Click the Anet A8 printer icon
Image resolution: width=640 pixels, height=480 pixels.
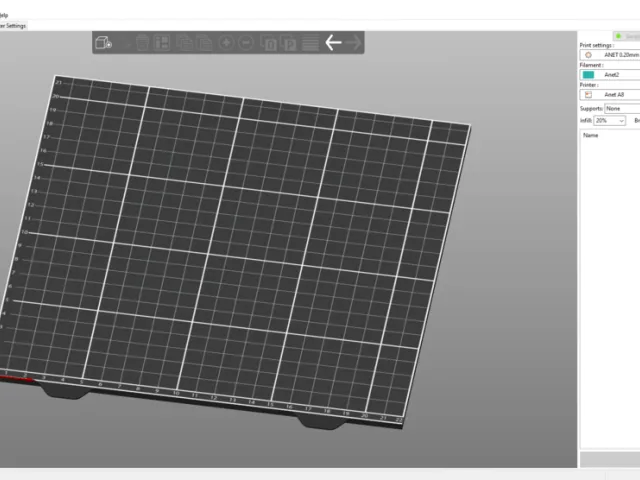click(x=588, y=95)
